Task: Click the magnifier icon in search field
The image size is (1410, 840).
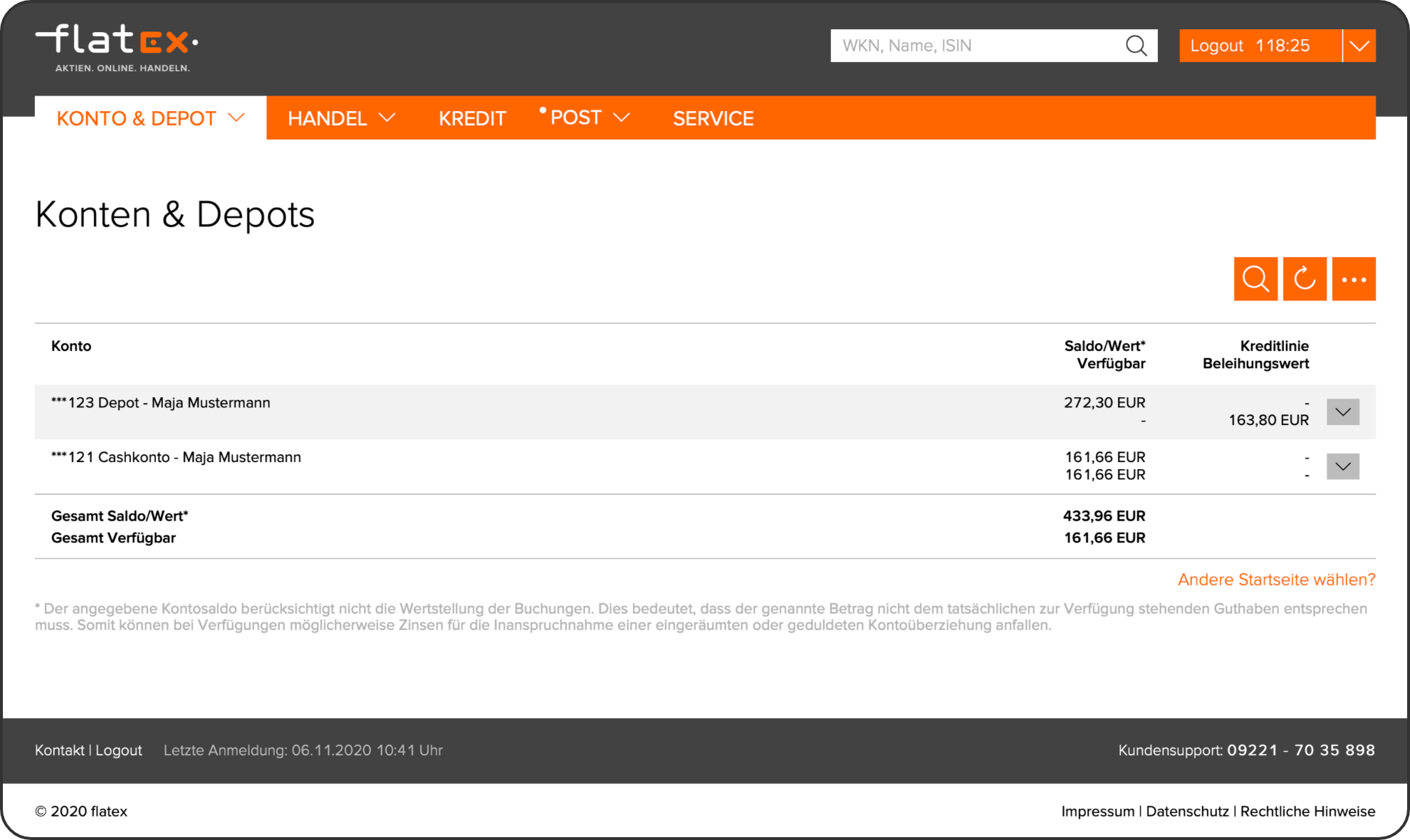Action: [1136, 46]
